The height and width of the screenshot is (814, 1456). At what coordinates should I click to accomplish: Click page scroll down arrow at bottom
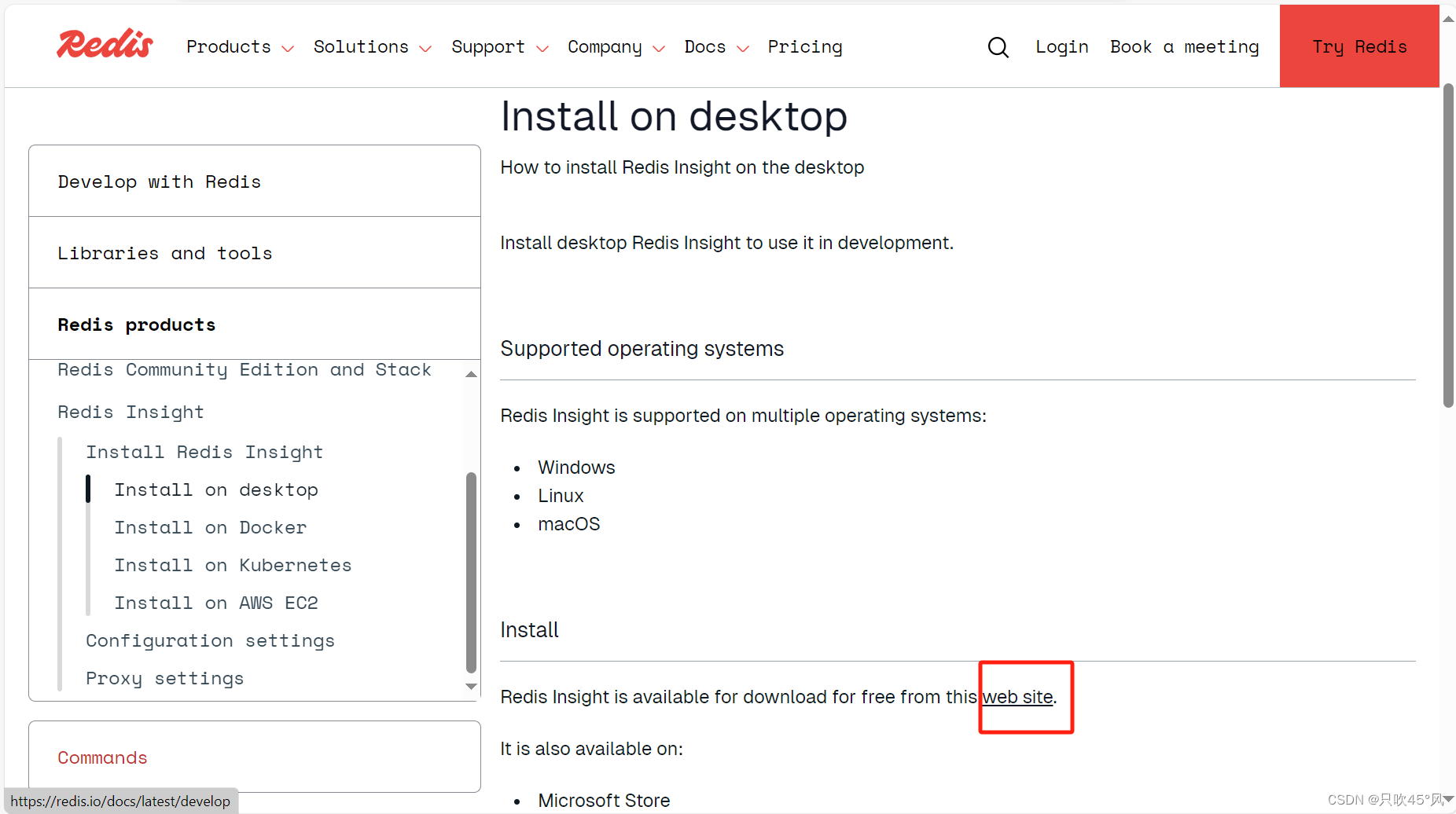coord(1448,800)
